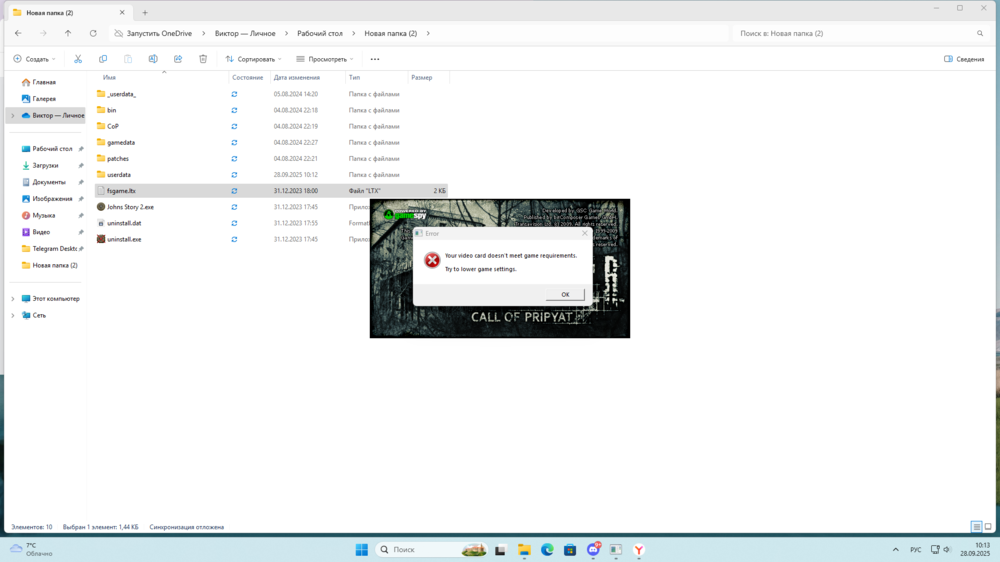Switch to large icons view in status bar

point(988,527)
